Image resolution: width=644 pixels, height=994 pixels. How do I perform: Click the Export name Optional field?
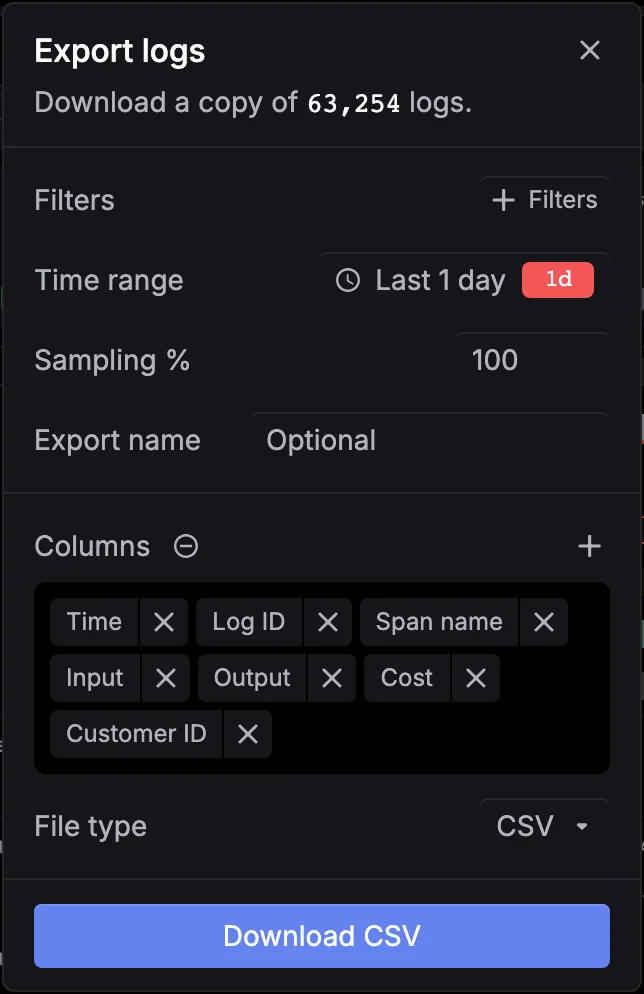pyautogui.click(x=430, y=440)
